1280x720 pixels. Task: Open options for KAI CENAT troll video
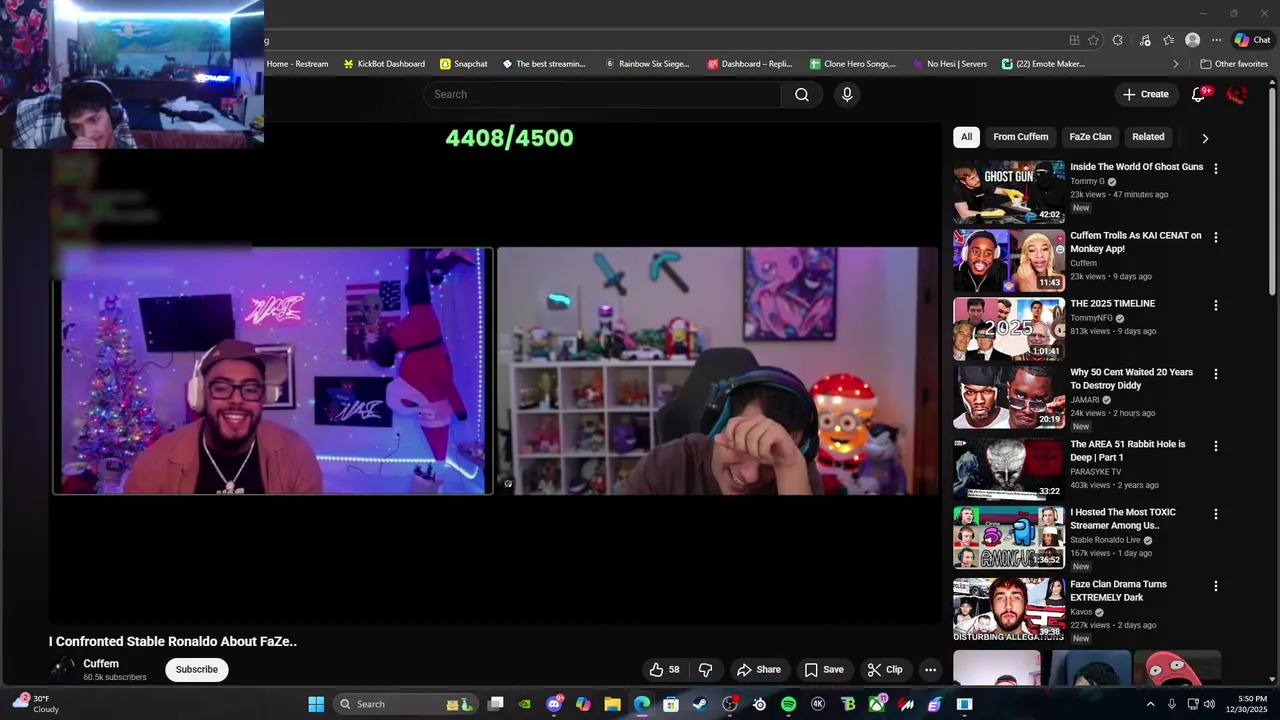[x=1216, y=238]
